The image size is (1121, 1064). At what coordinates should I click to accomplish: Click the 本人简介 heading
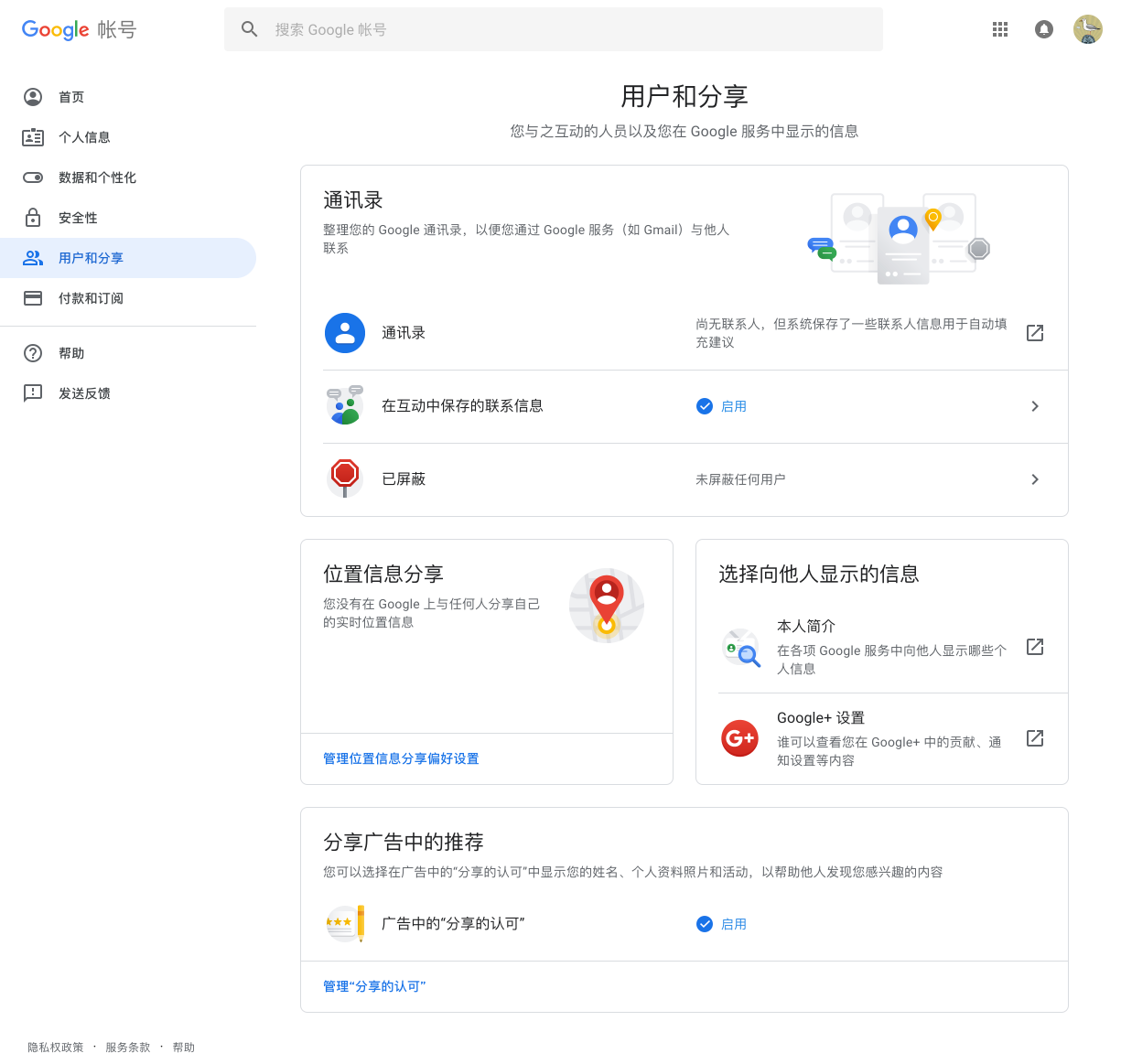pos(806,627)
